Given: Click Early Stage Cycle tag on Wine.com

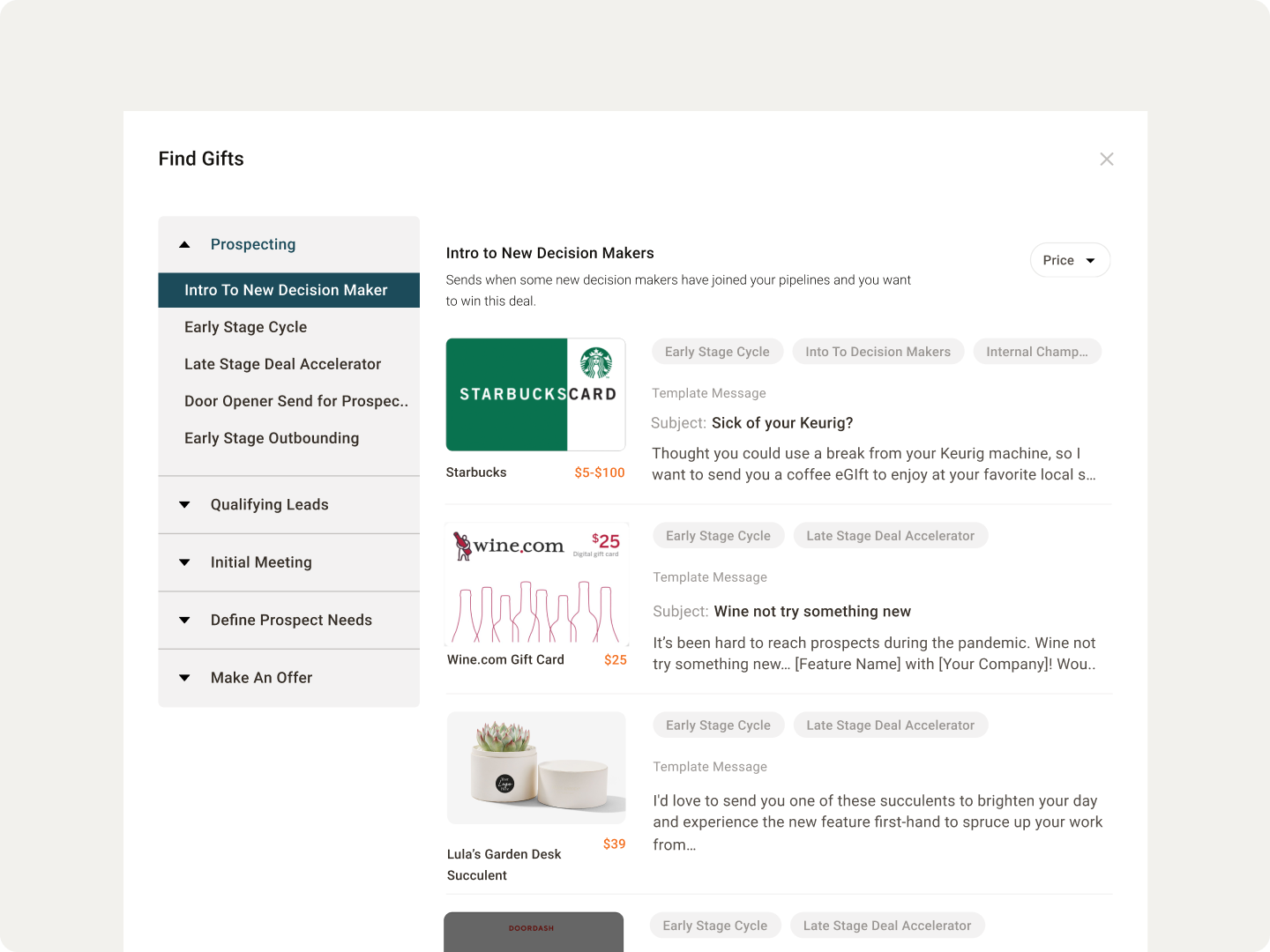Looking at the screenshot, I should point(718,536).
